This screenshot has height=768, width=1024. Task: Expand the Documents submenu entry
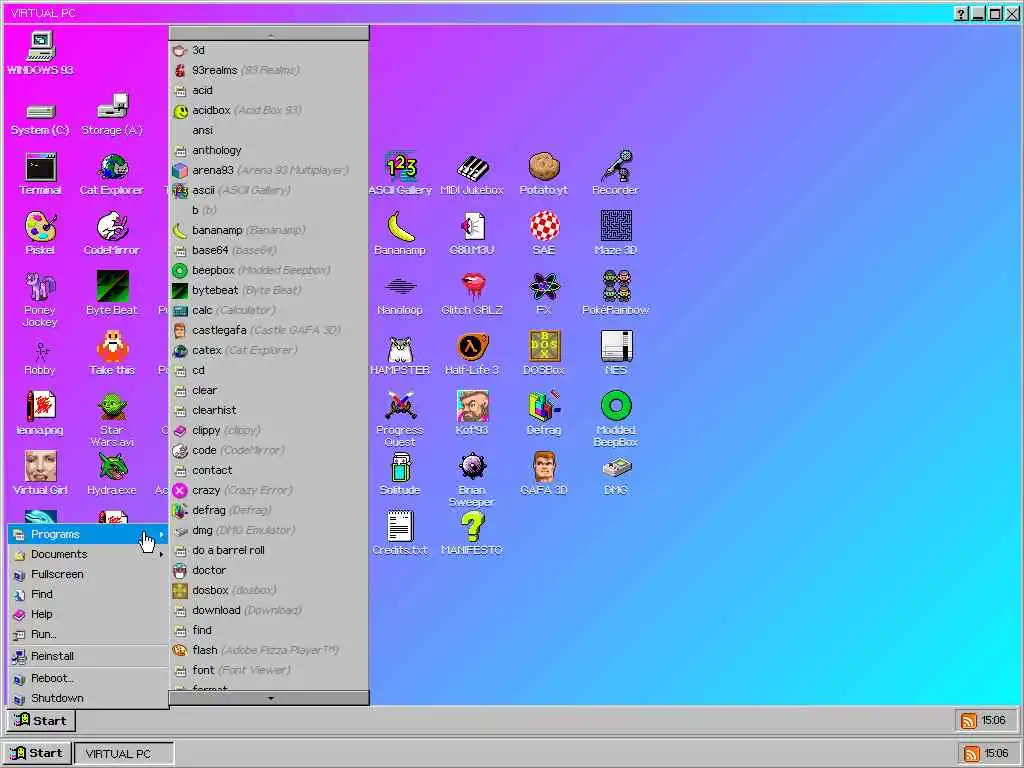88,554
